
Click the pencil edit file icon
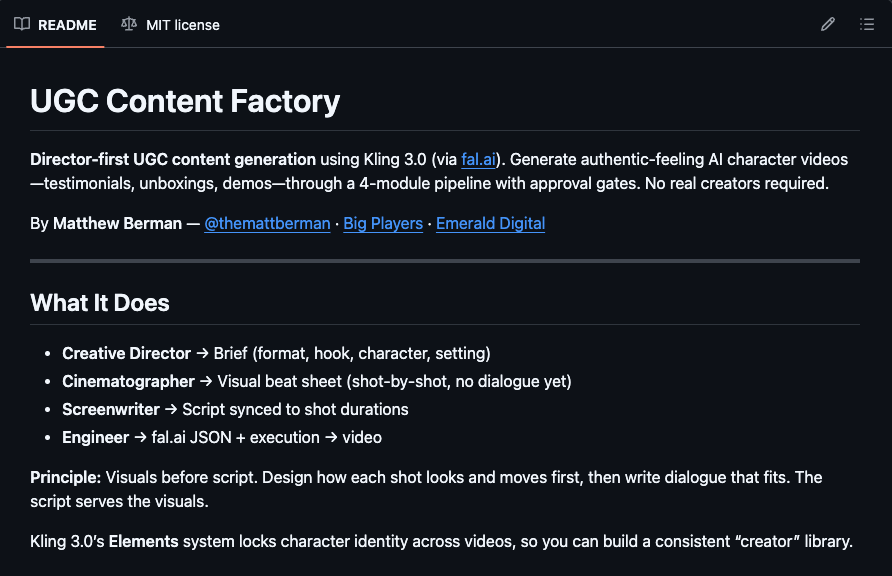click(827, 24)
